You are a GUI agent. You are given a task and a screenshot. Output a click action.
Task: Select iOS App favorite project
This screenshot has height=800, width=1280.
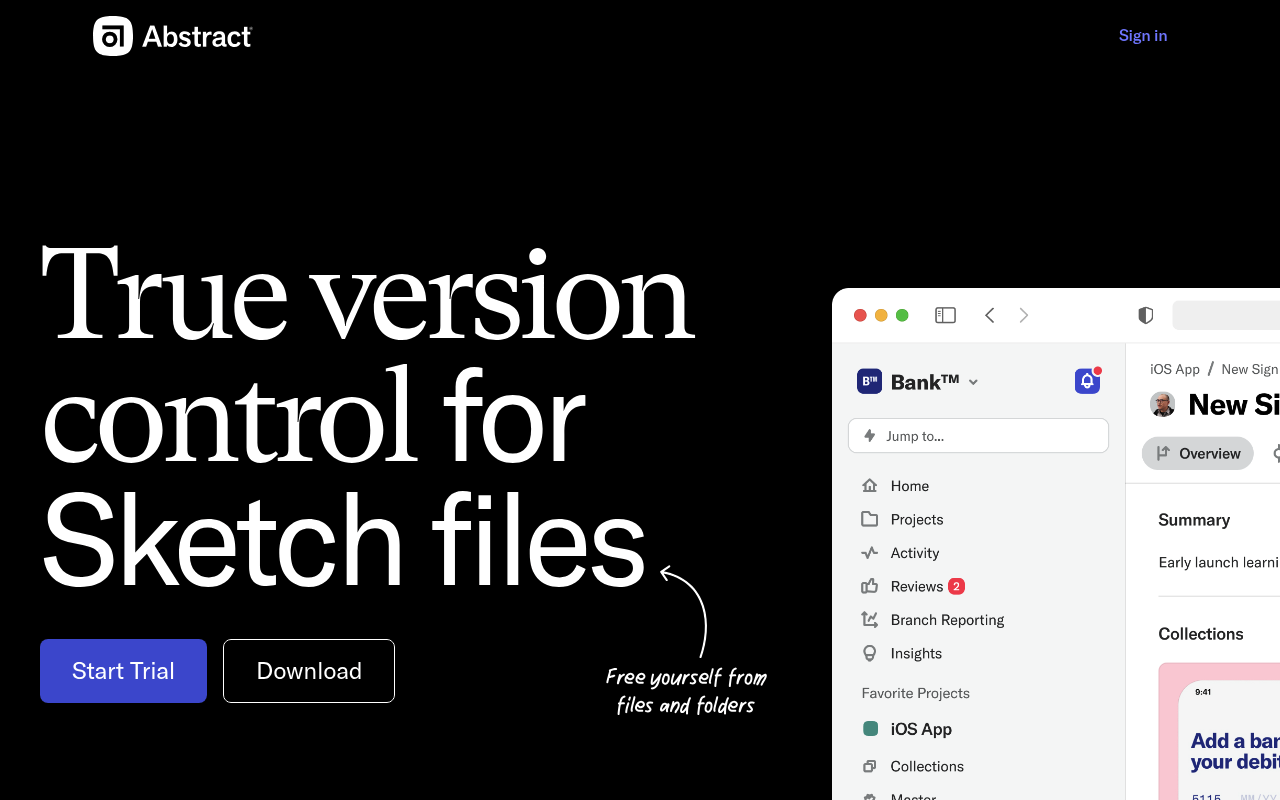921,729
